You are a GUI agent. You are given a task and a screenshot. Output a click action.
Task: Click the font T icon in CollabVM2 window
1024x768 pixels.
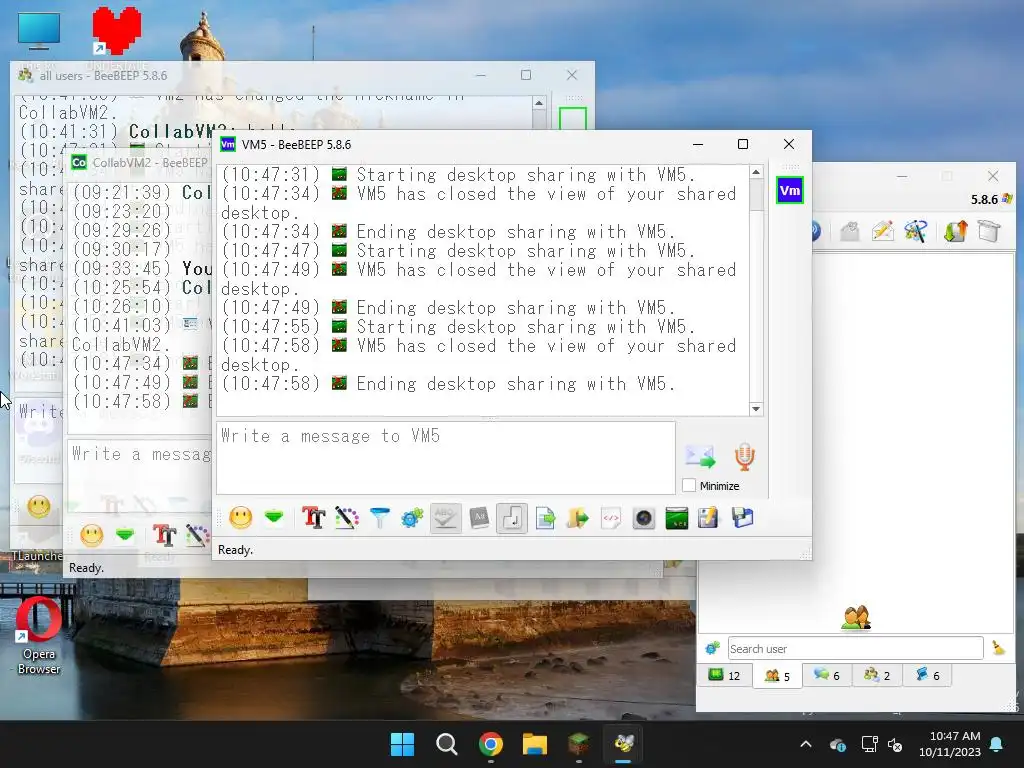click(x=165, y=536)
